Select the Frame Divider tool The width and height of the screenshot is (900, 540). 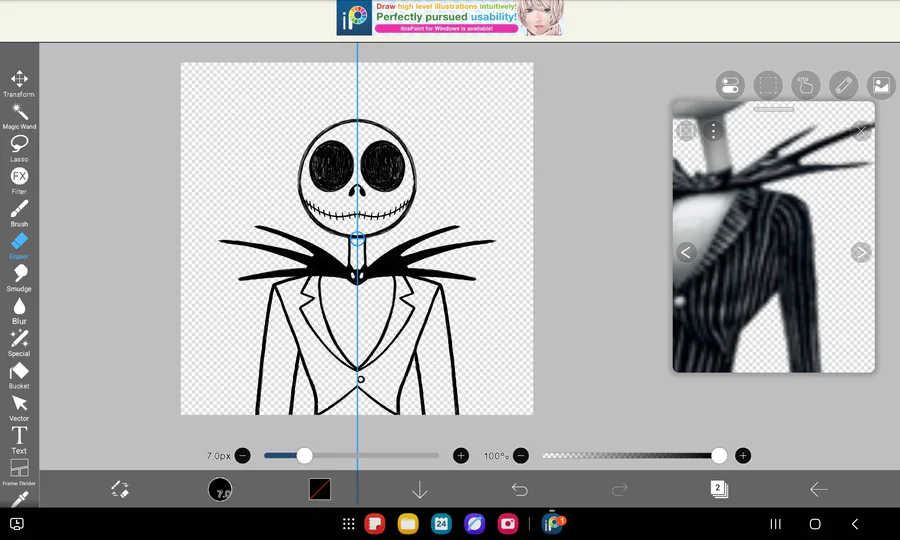[19, 473]
